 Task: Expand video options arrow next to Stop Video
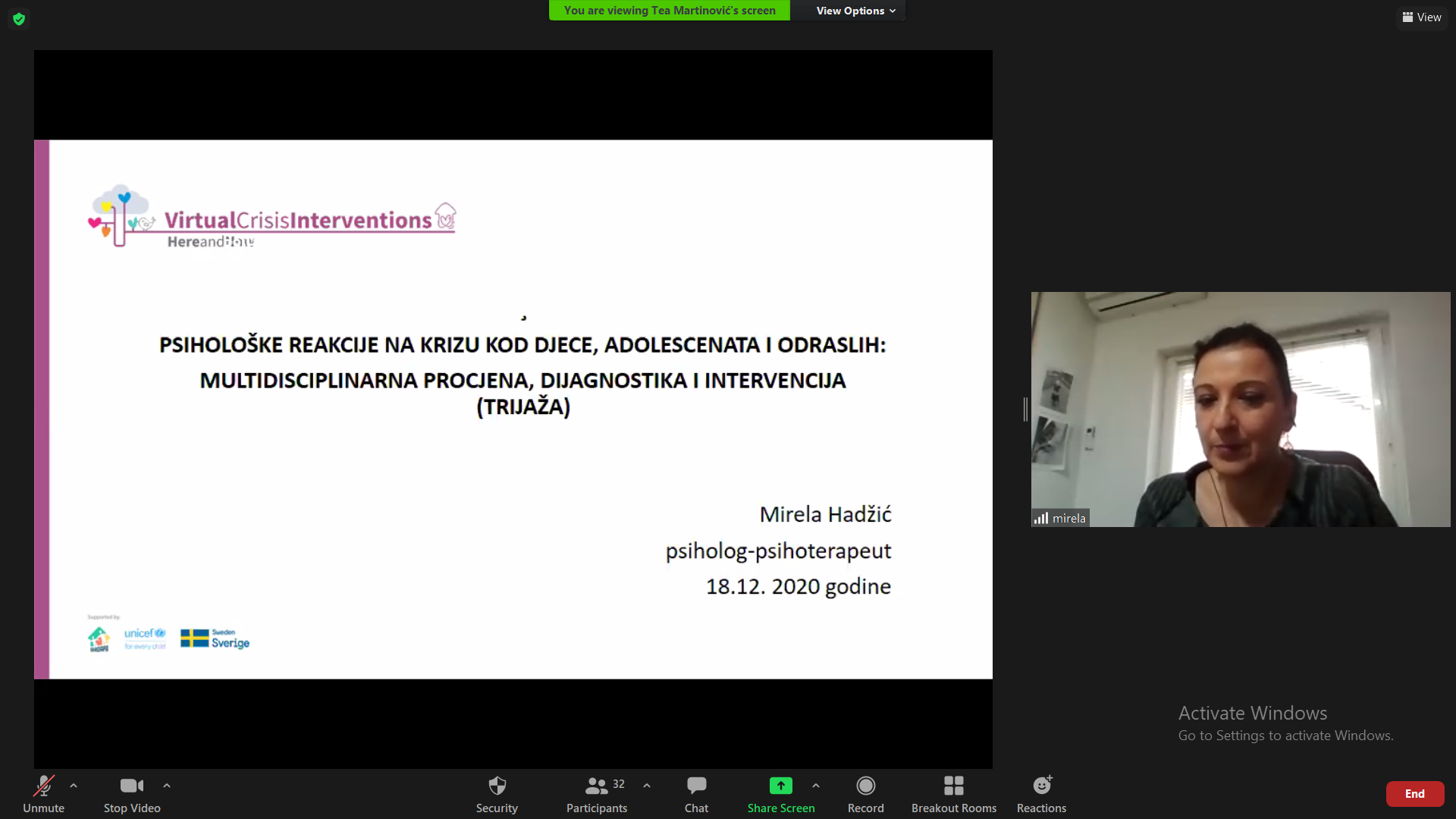click(x=167, y=786)
